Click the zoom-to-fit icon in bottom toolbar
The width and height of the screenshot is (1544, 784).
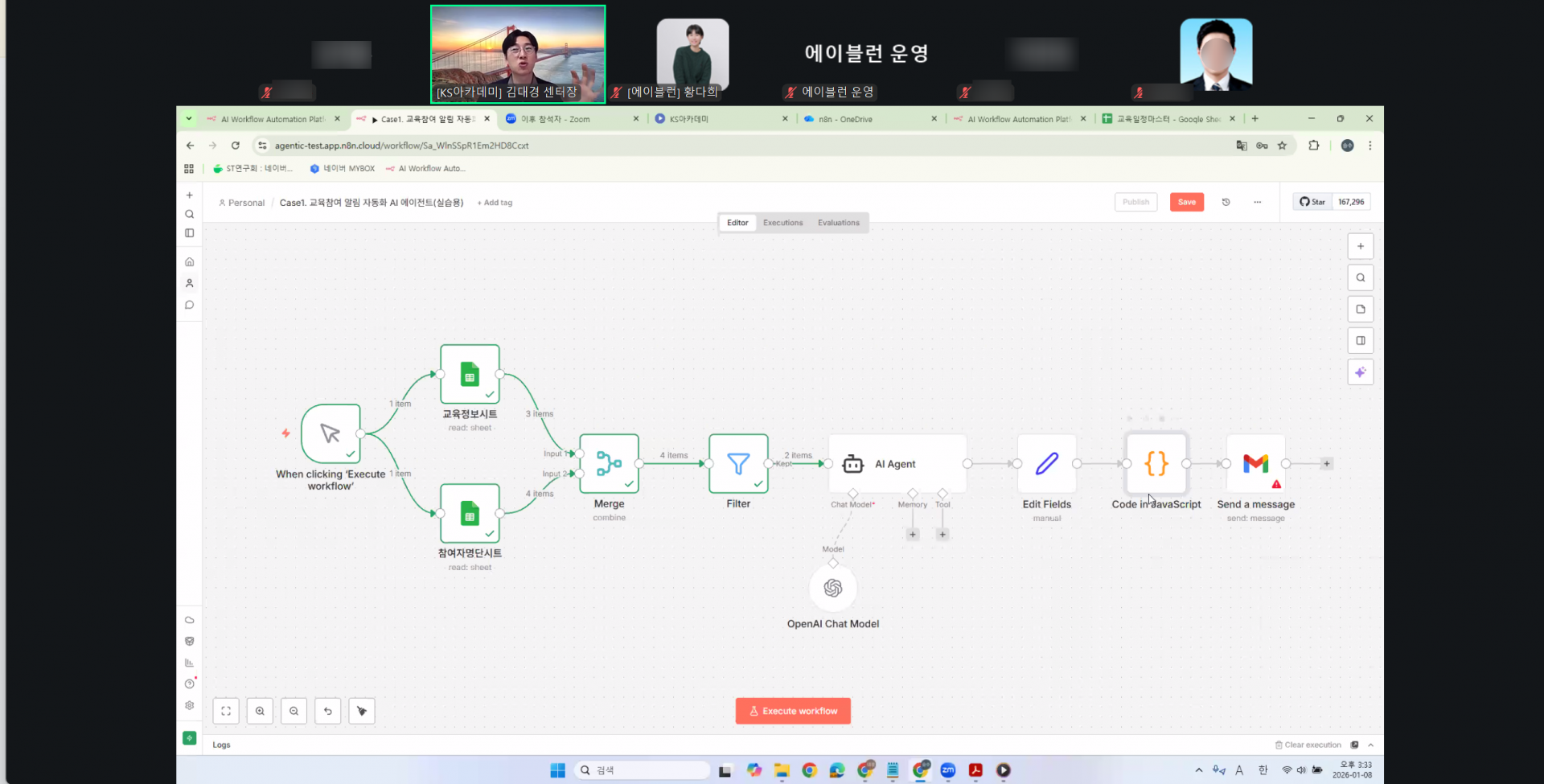coord(226,711)
